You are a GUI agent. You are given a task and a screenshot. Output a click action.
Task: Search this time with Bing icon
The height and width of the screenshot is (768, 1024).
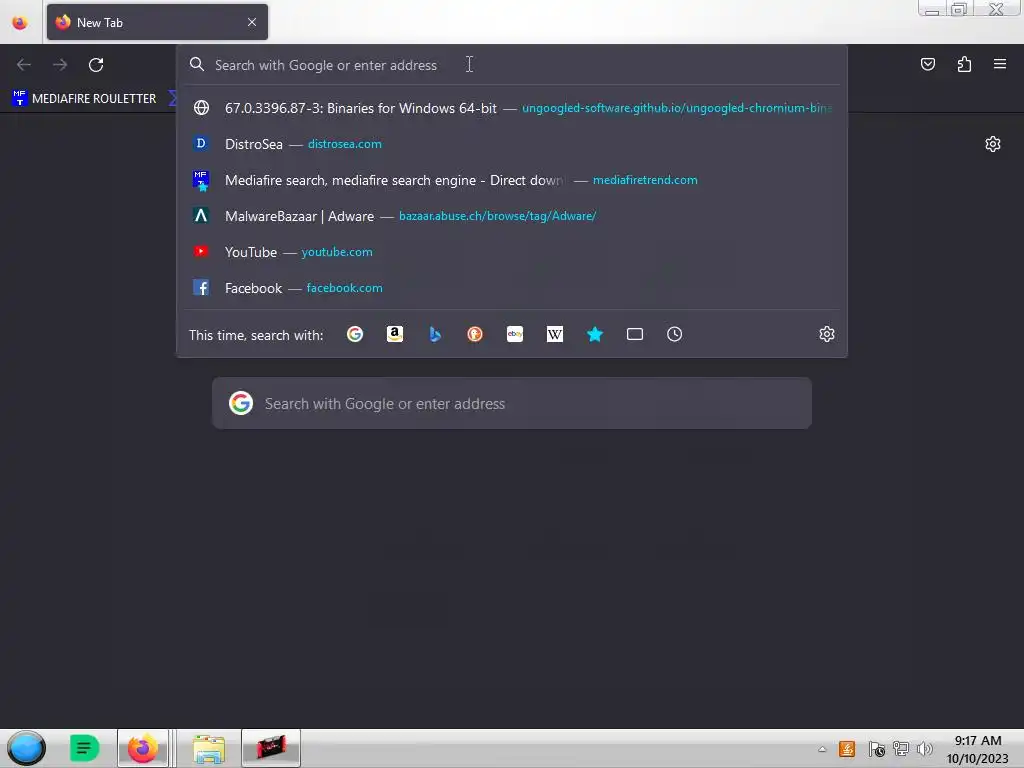click(x=435, y=334)
